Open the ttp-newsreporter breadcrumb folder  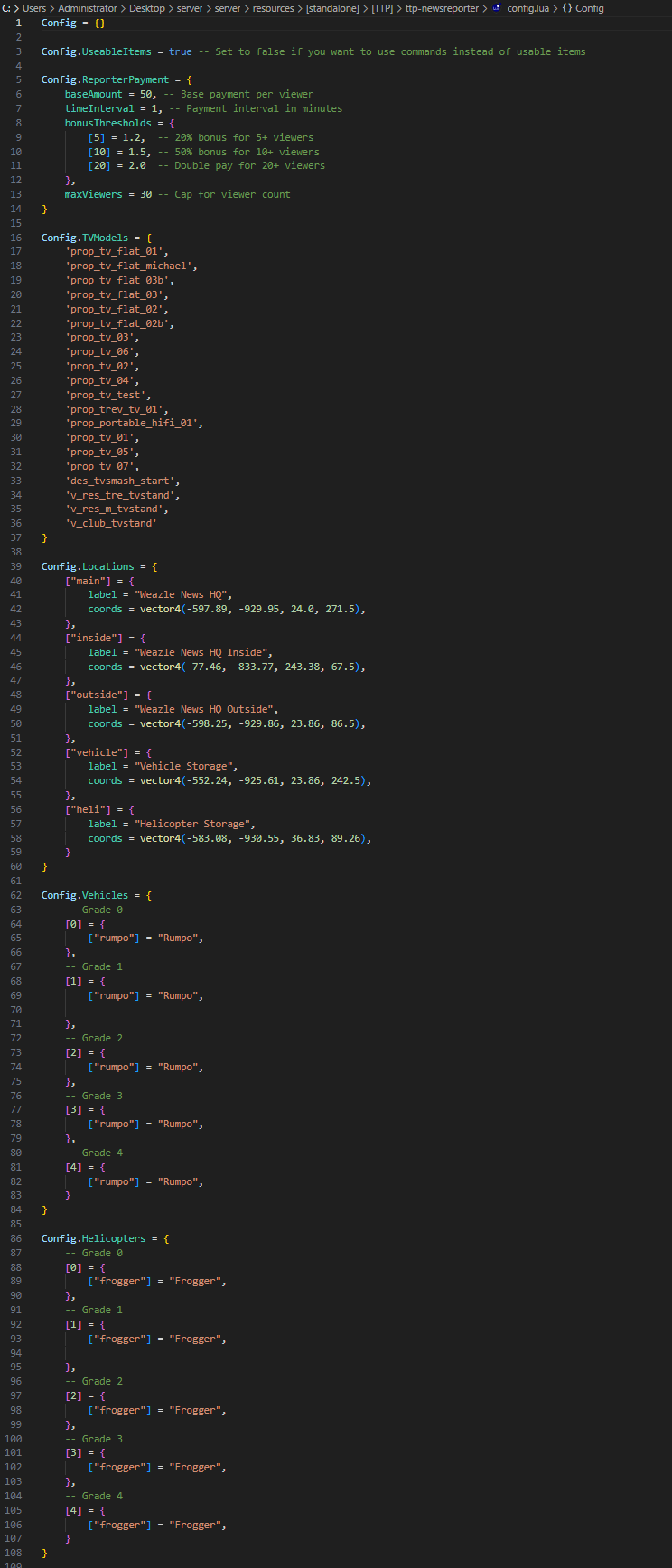point(441,8)
